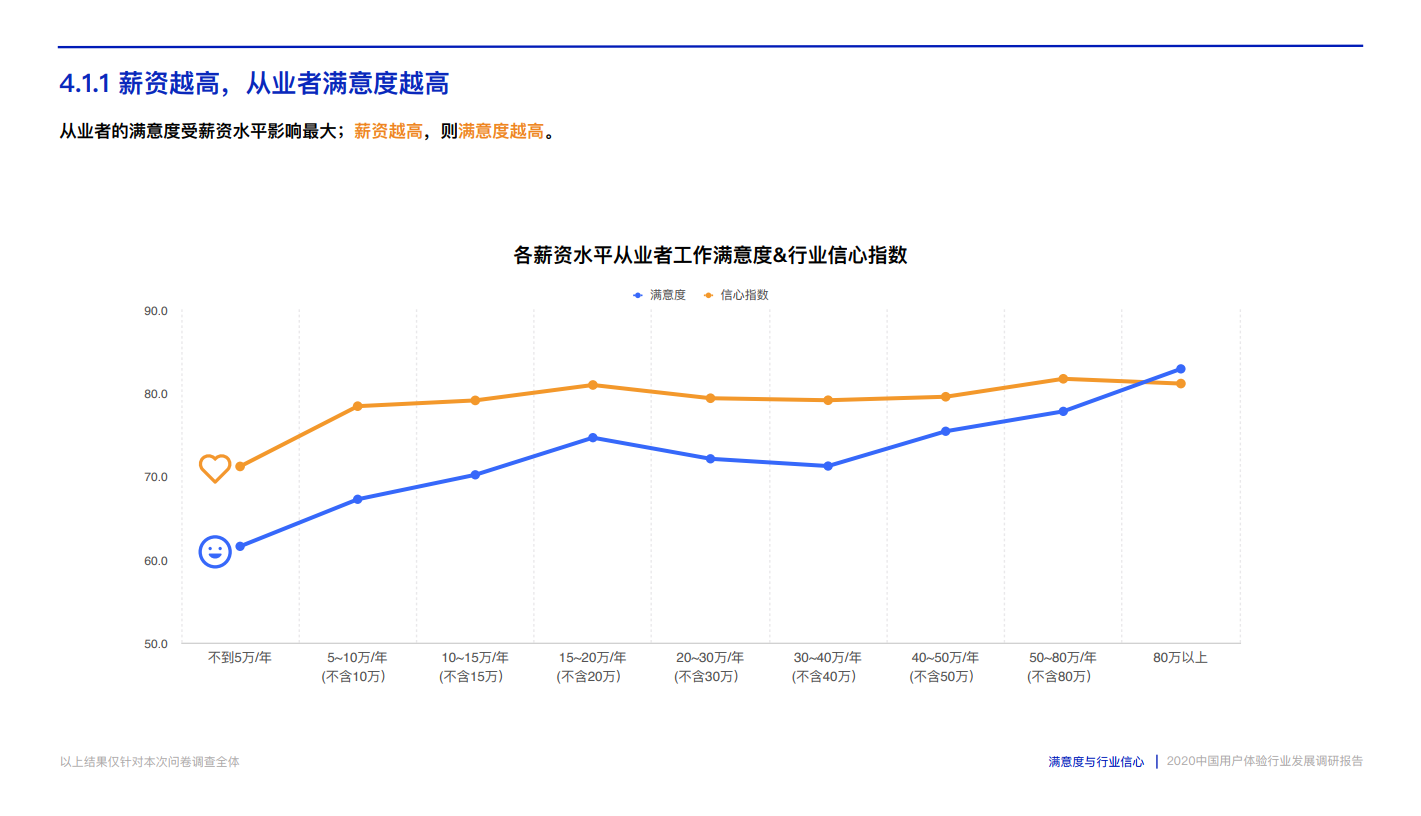The image size is (1421, 816).
Task: Click chart title 各薪资水平从业者工作满意度&行业信心指数
Action: (710, 255)
